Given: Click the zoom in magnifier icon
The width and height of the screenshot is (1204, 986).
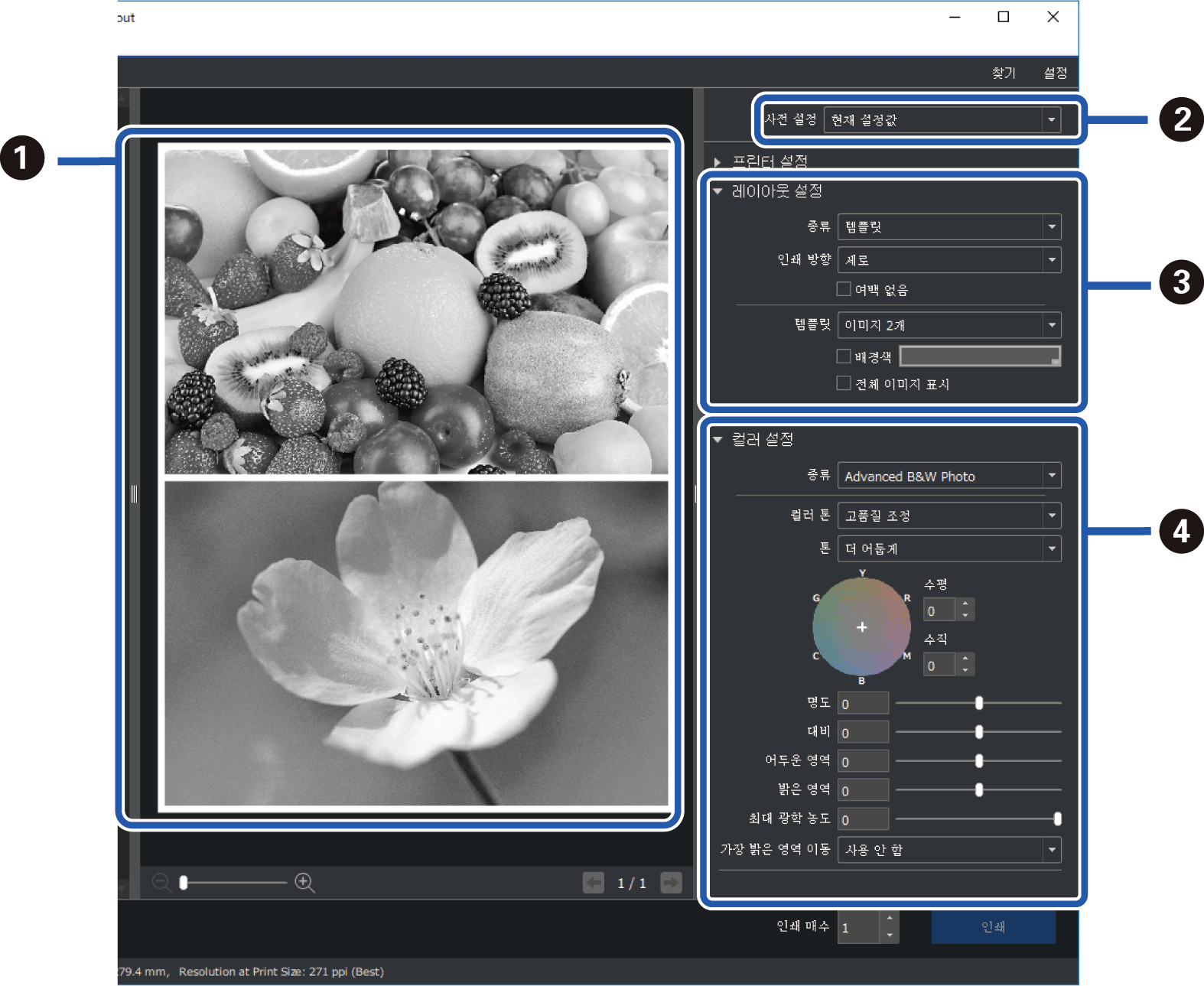Looking at the screenshot, I should coord(304,883).
